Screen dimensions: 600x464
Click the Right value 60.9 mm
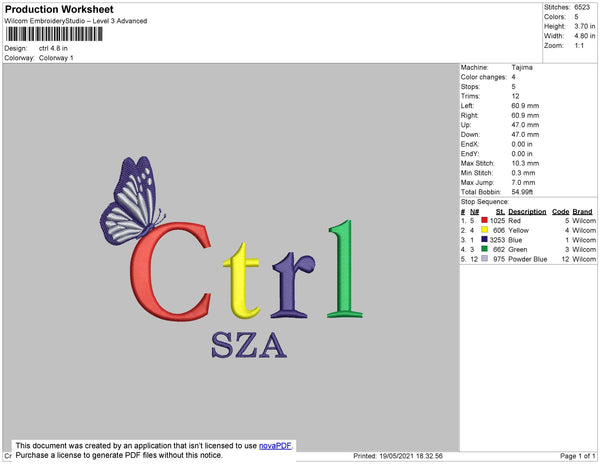pyautogui.click(x=525, y=115)
